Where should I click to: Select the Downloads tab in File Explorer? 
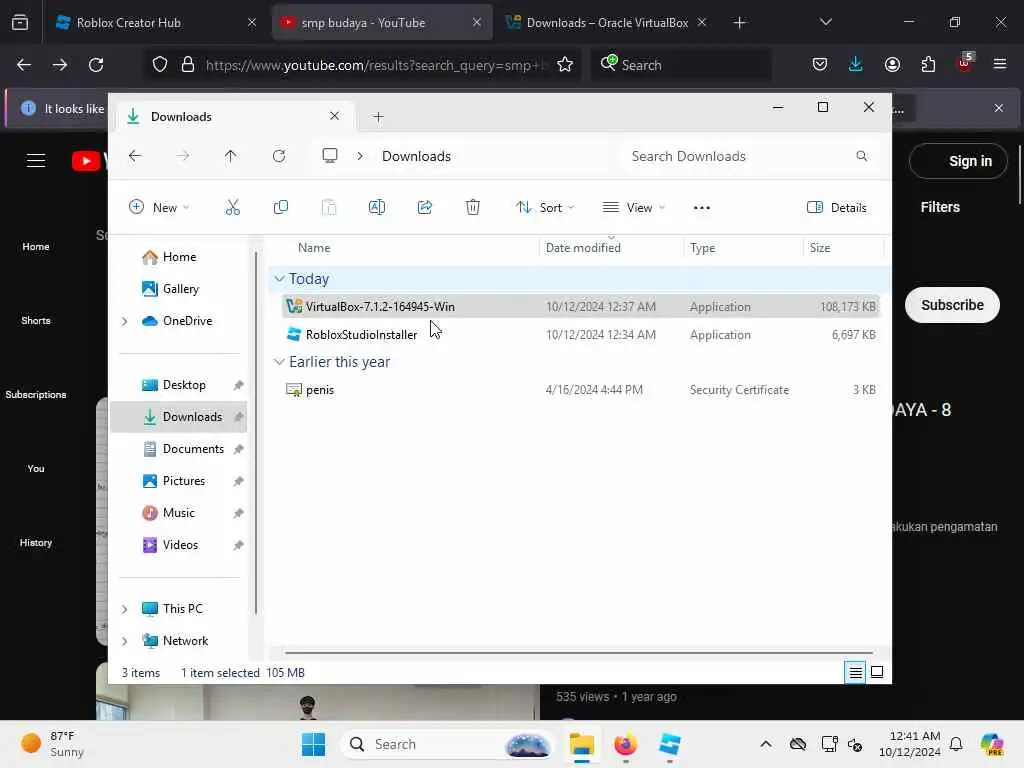(235, 117)
